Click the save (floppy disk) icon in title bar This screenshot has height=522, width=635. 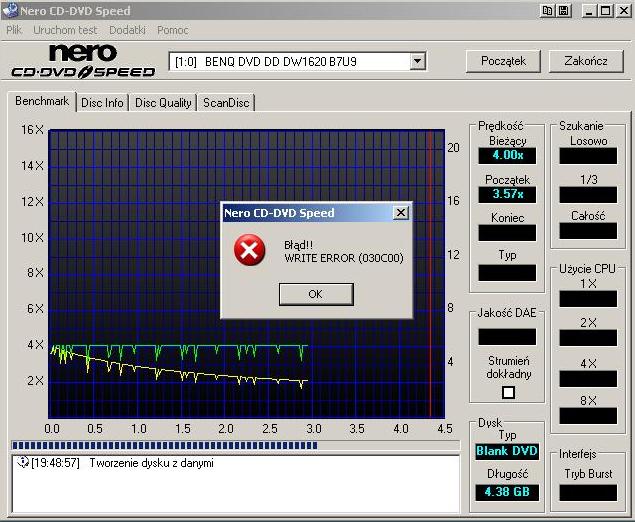[x=563, y=11]
